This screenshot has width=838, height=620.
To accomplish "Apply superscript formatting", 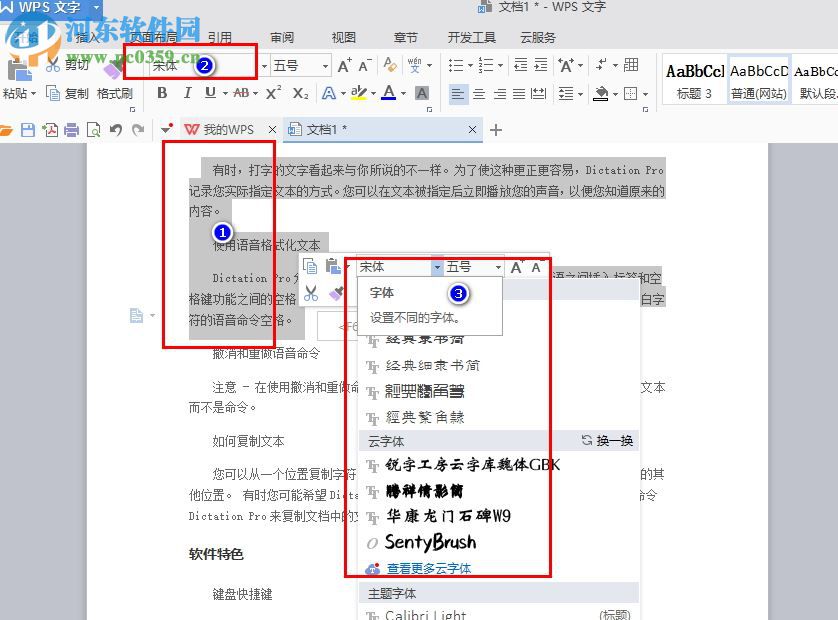I will (x=272, y=92).
